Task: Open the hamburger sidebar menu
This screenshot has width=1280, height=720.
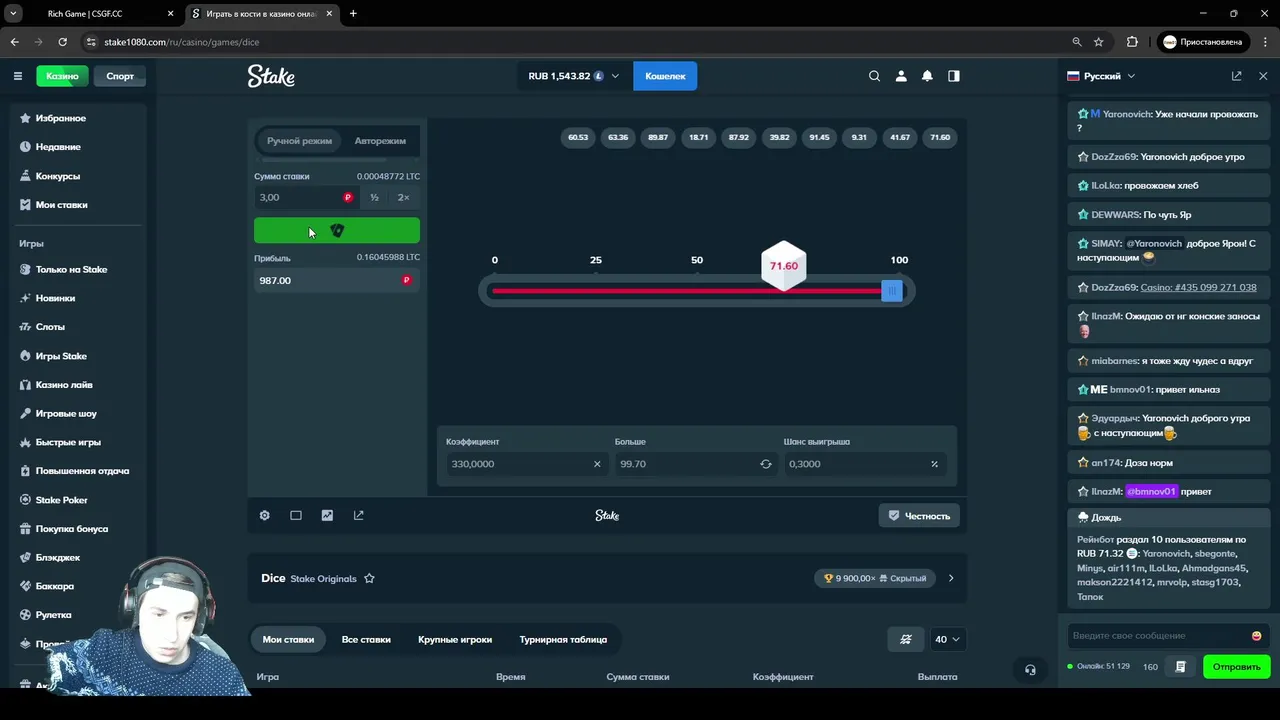Action: coord(17,76)
